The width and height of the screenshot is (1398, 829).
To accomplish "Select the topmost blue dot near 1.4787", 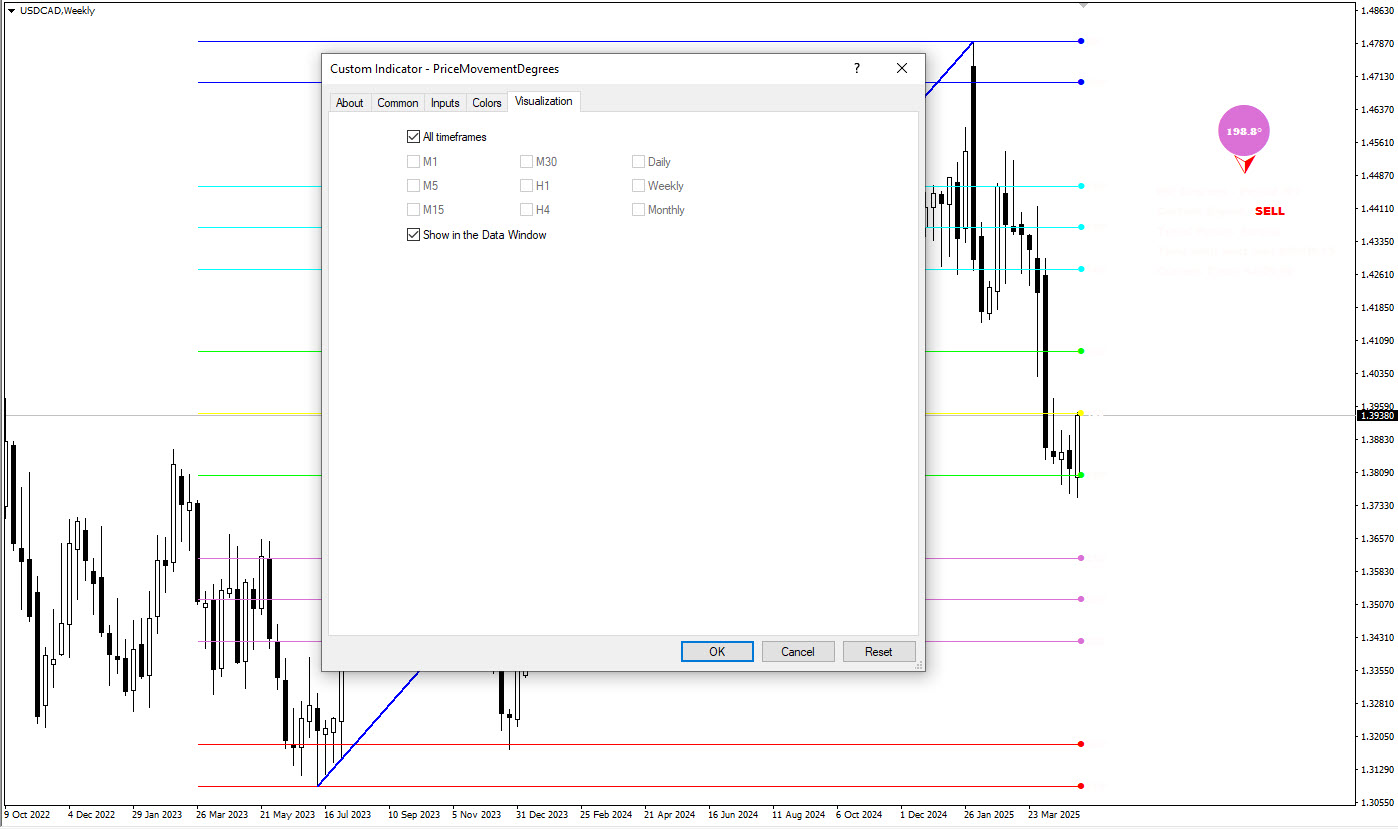I will pyautogui.click(x=1081, y=41).
